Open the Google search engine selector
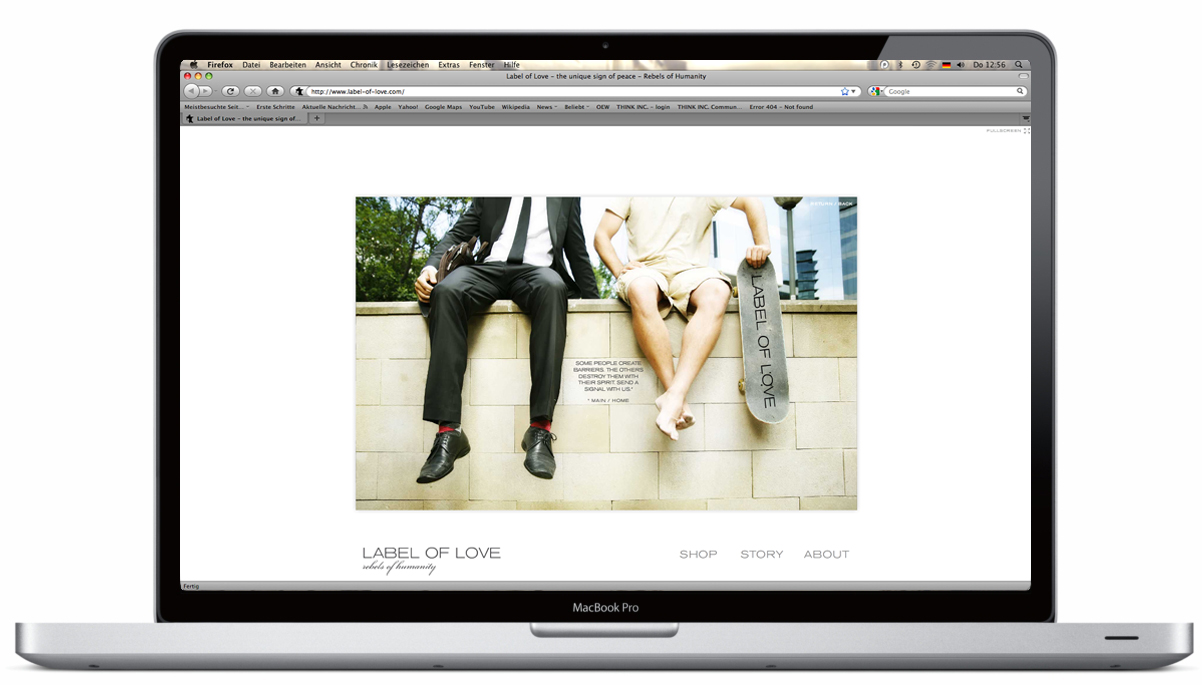The width and height of the screenshot is (1202, 685). (877, 91)
